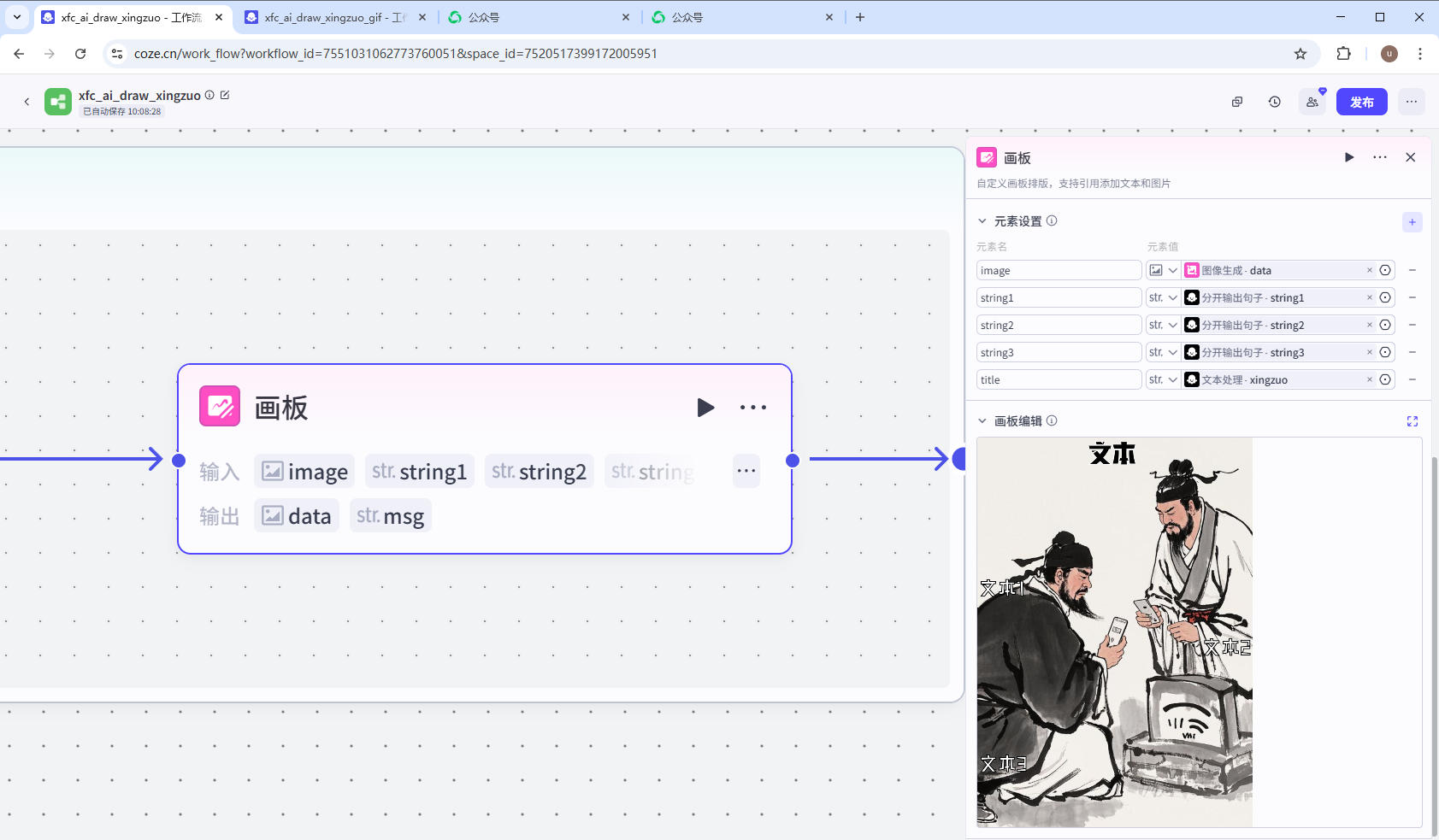
Task: Show workflow info next to its title
Action: point(209,95)
